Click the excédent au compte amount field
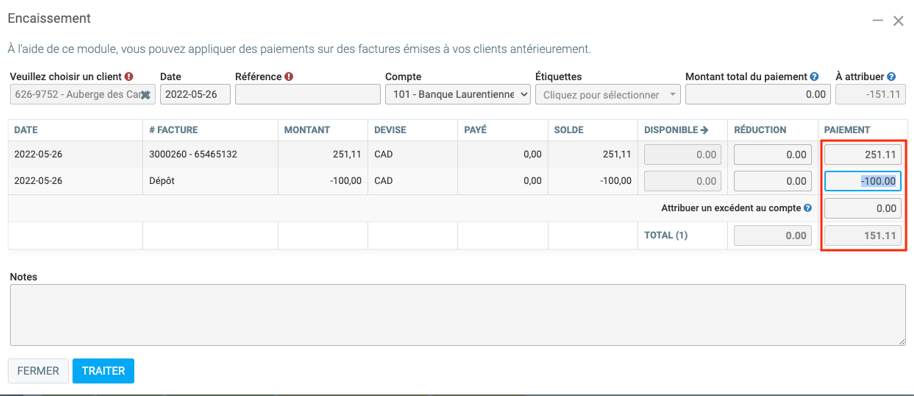 tap(863, 208)
